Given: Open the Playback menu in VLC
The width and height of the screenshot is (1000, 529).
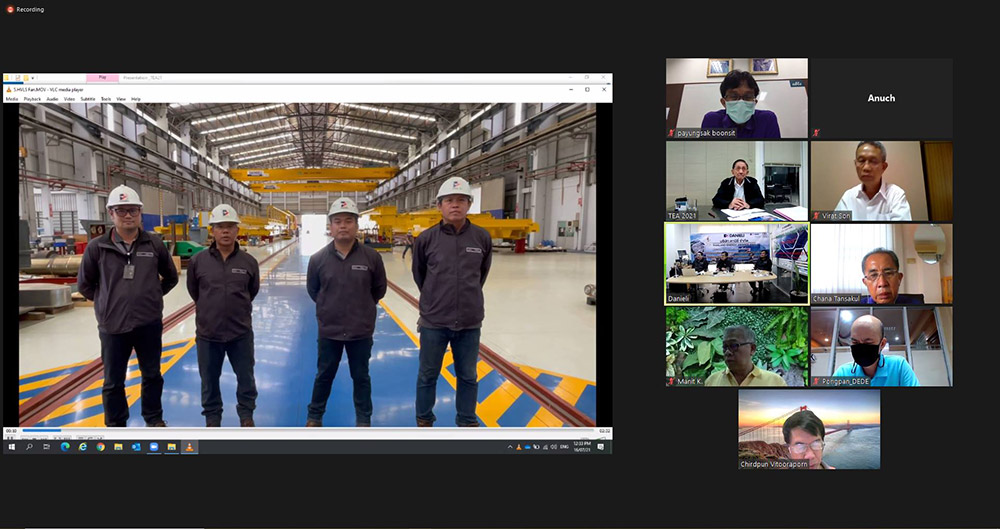Looking at the screenshot, I should 32,99.
